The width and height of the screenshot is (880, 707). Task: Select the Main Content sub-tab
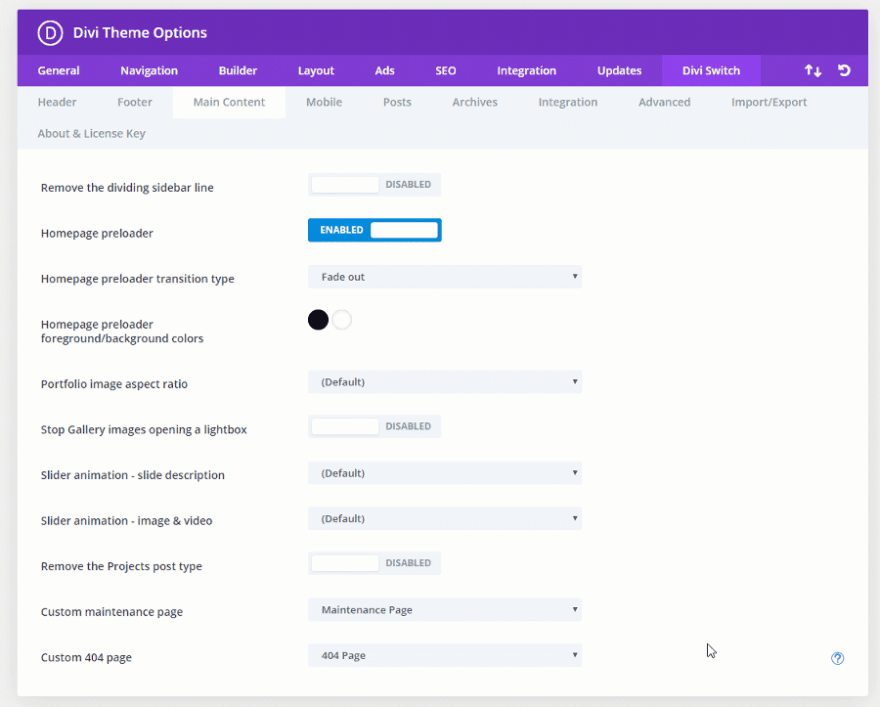coord(229,102)
